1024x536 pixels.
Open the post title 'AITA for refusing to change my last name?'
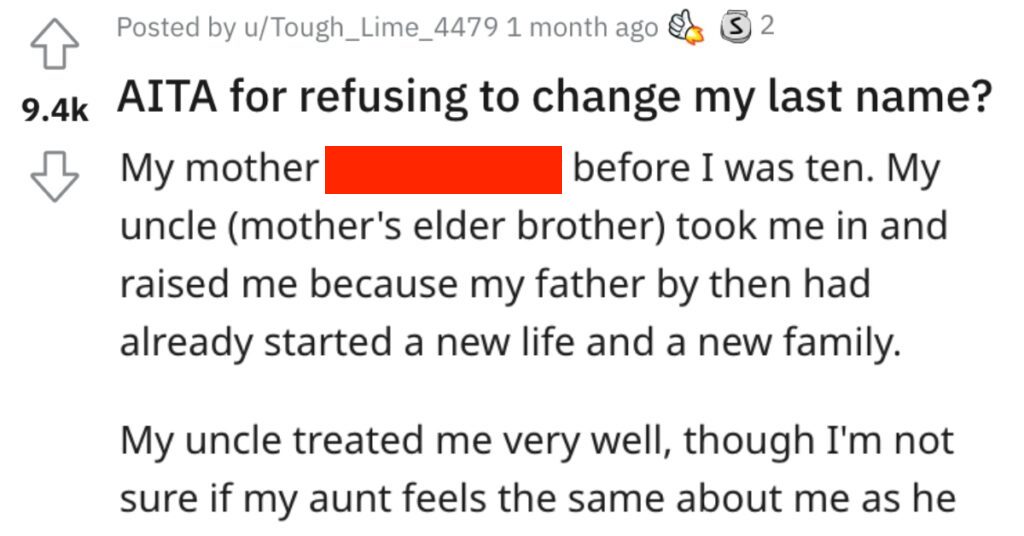click(554, 97)
